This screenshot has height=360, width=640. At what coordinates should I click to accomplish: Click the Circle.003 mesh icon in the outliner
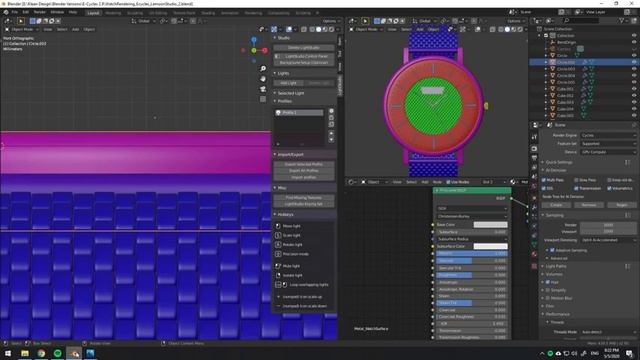pos(553,69)
